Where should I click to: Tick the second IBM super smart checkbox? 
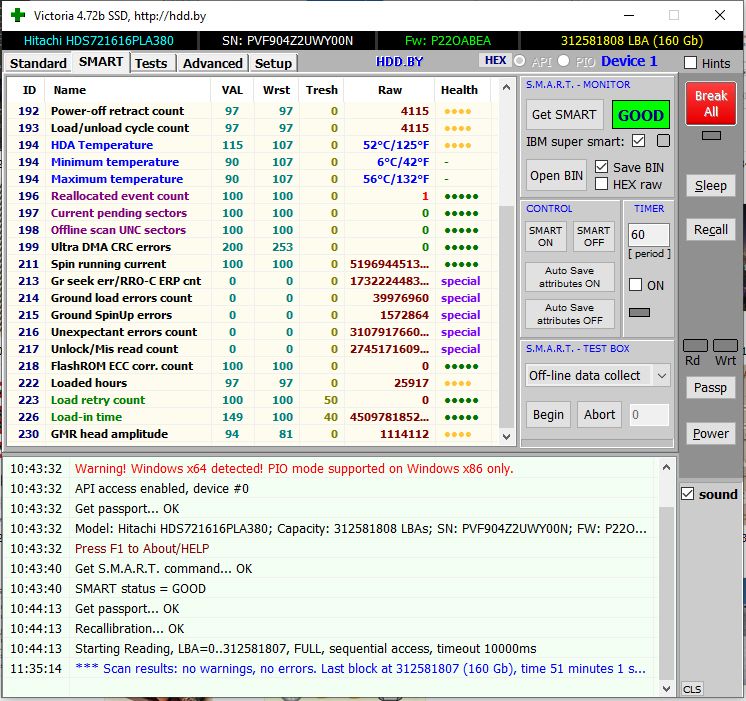click(x=663, y=141)
